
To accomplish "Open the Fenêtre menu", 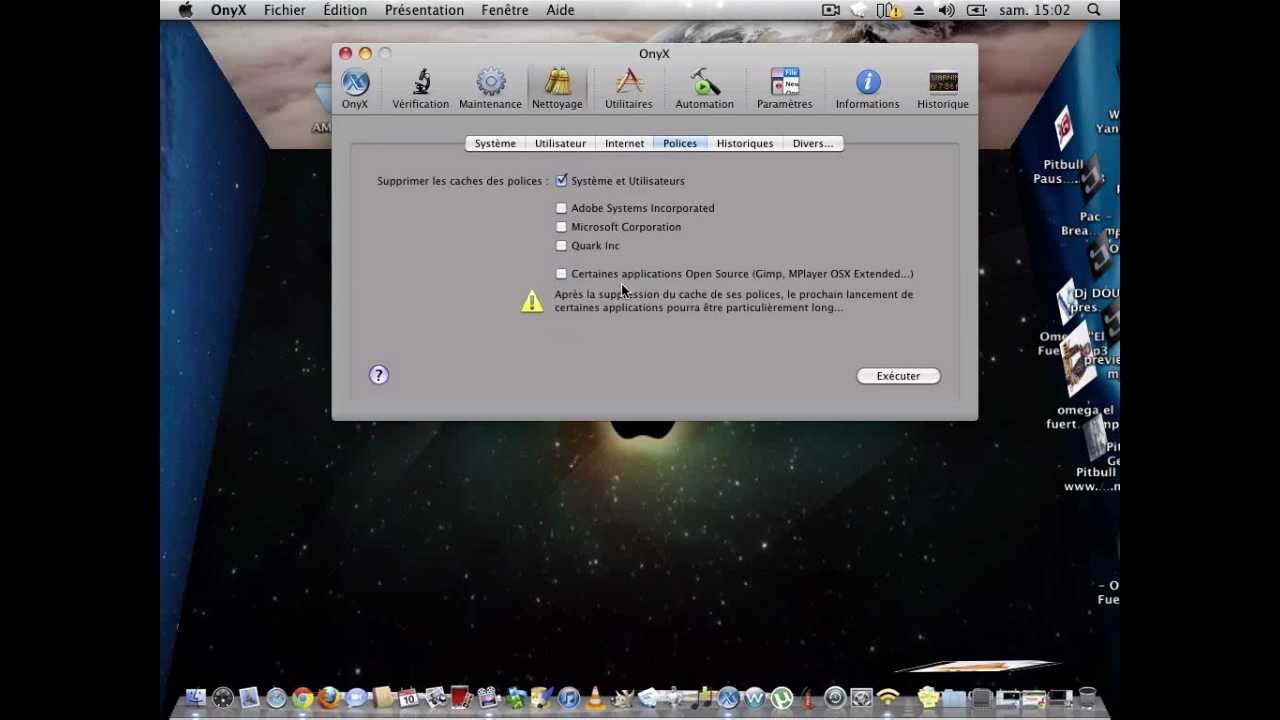I will point(505,10).
